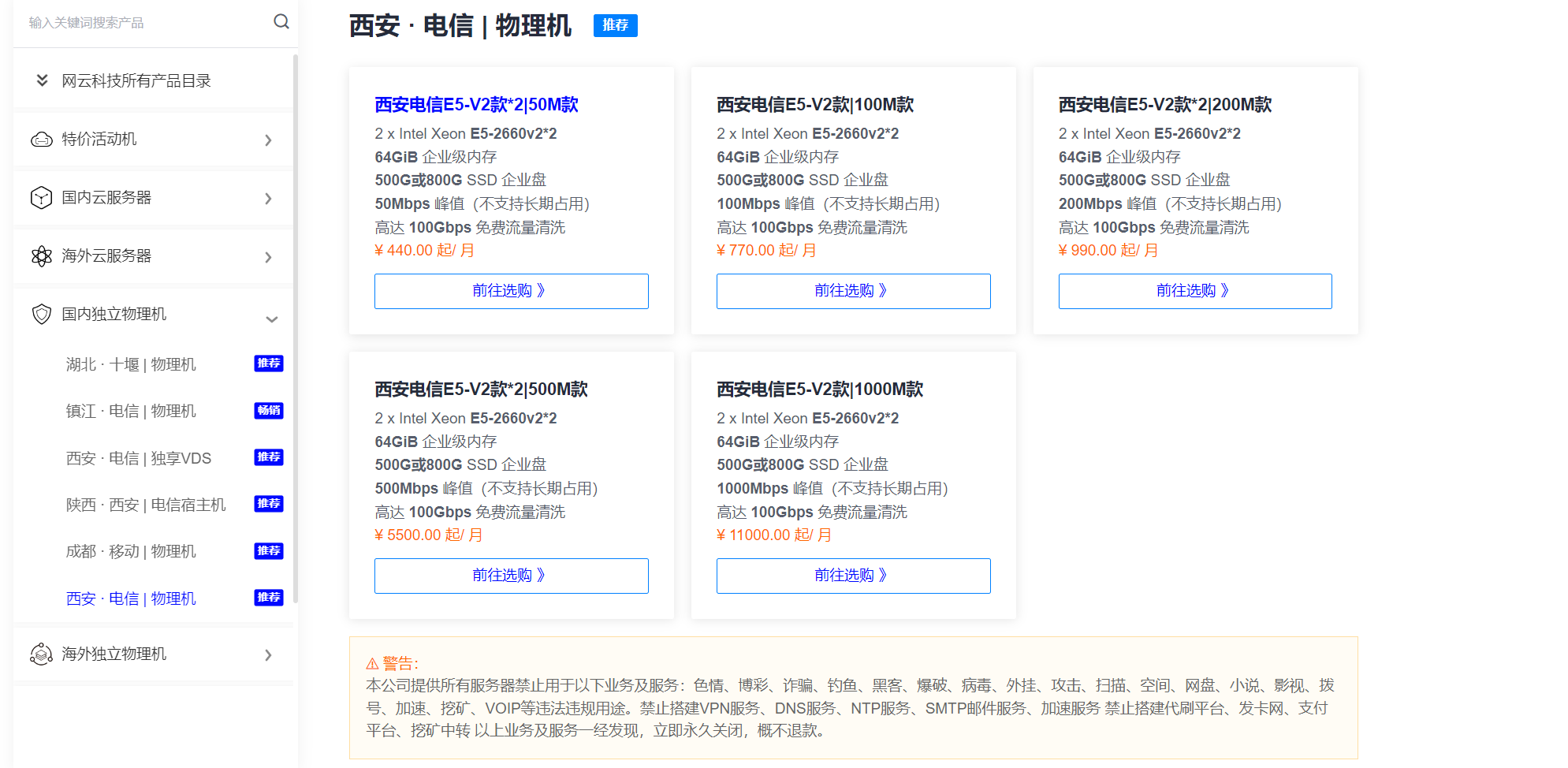Click 前往选购 for the 1000M plan
Viewport: 1568px width, 768px height.
coord(853,576)
